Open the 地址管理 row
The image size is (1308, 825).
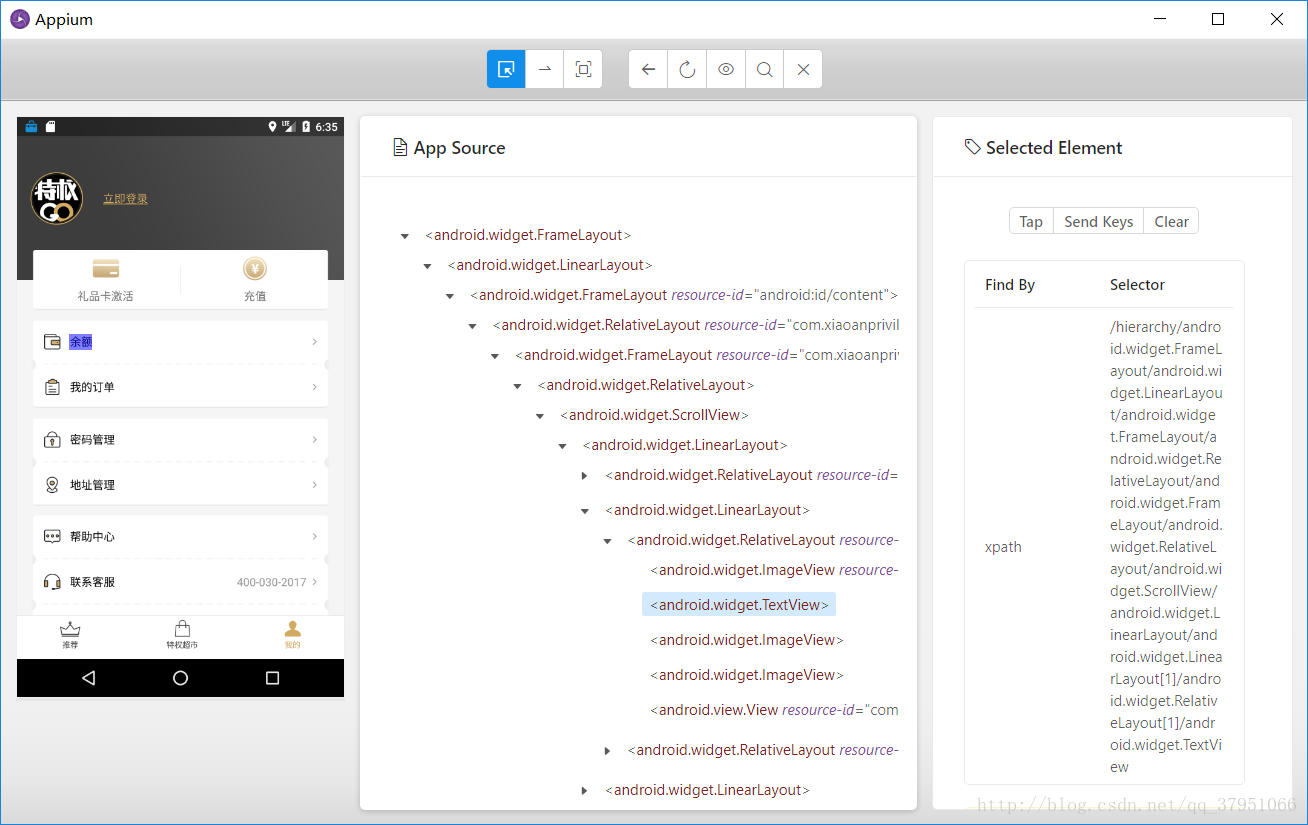[180, 485]
